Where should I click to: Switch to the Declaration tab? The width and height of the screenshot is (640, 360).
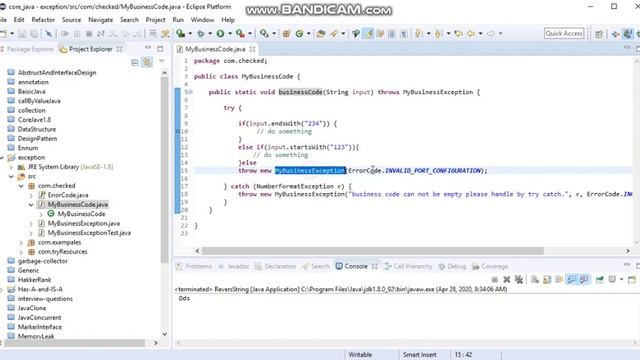tap(276, 266)
